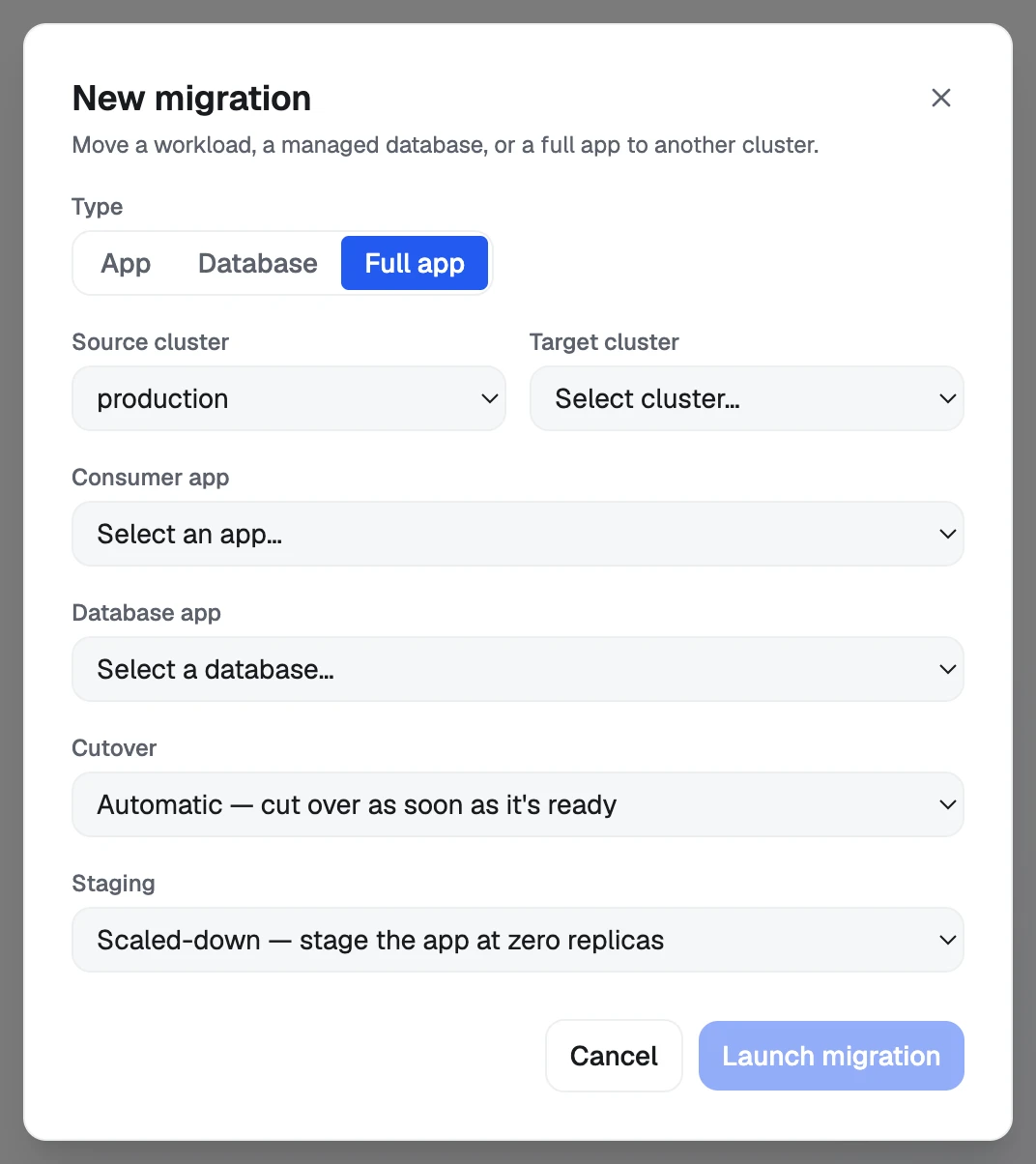This screenshot has height=1164, width=1036.
Task: Expand the Consumer app selector
Action: [x=518, y=534]
